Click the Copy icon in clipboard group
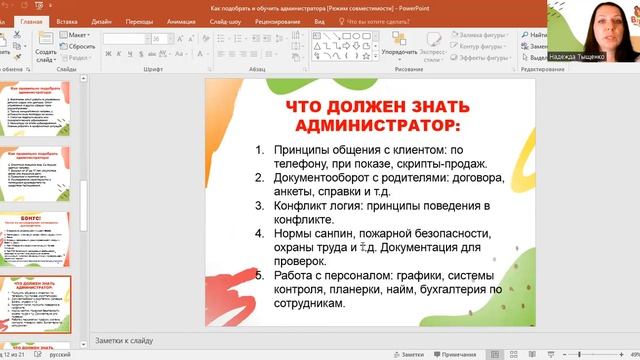This screenshot has height=360, width=640. click(x=17, y=46)
